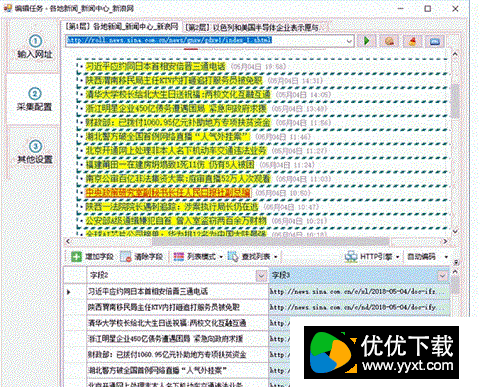The width and height of the screenshot is (480, 387).
Task: Click the green play run button
Action: tap(367, 41)
